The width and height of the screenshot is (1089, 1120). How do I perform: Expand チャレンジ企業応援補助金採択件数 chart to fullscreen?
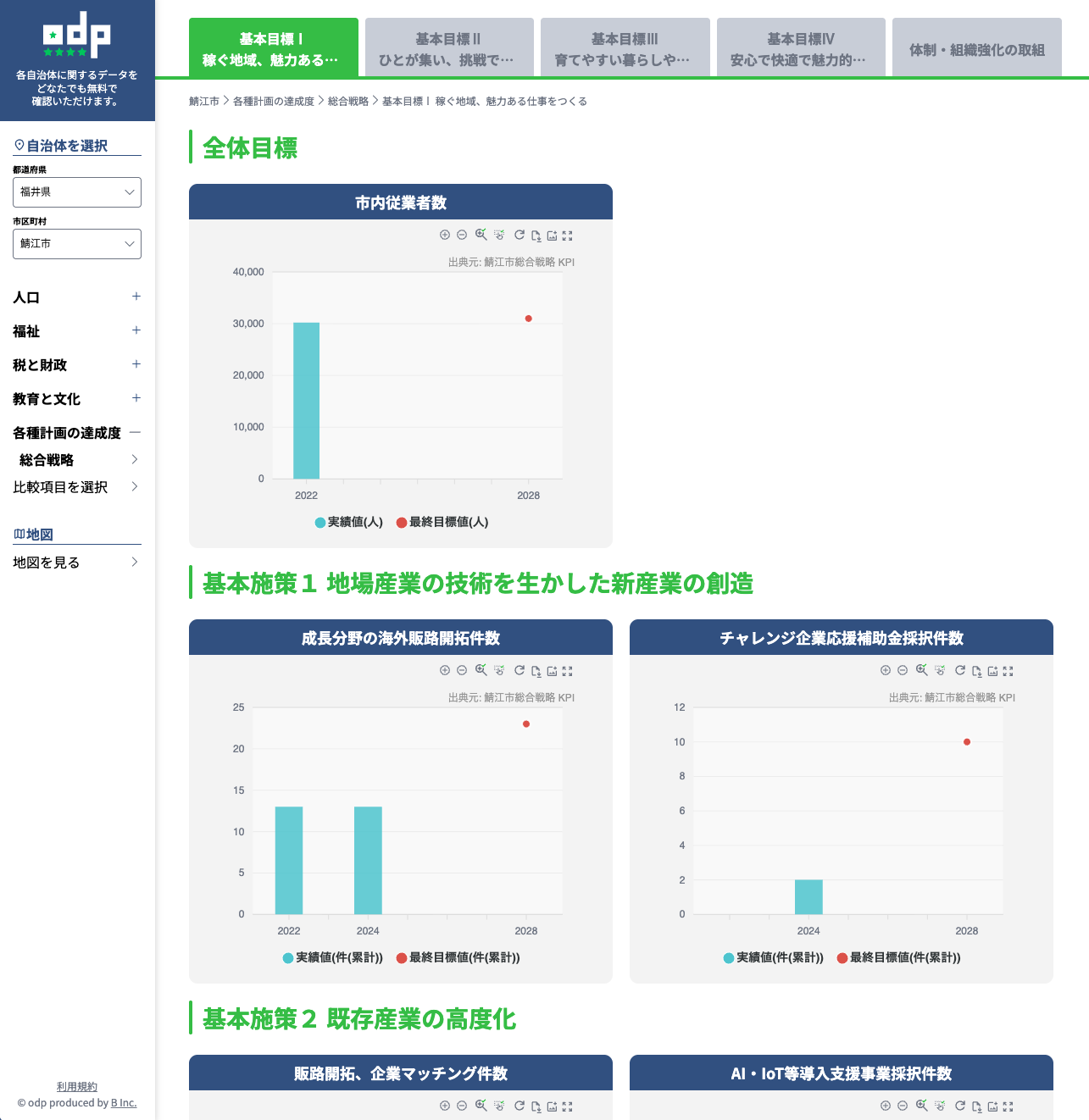(1008, 671)
